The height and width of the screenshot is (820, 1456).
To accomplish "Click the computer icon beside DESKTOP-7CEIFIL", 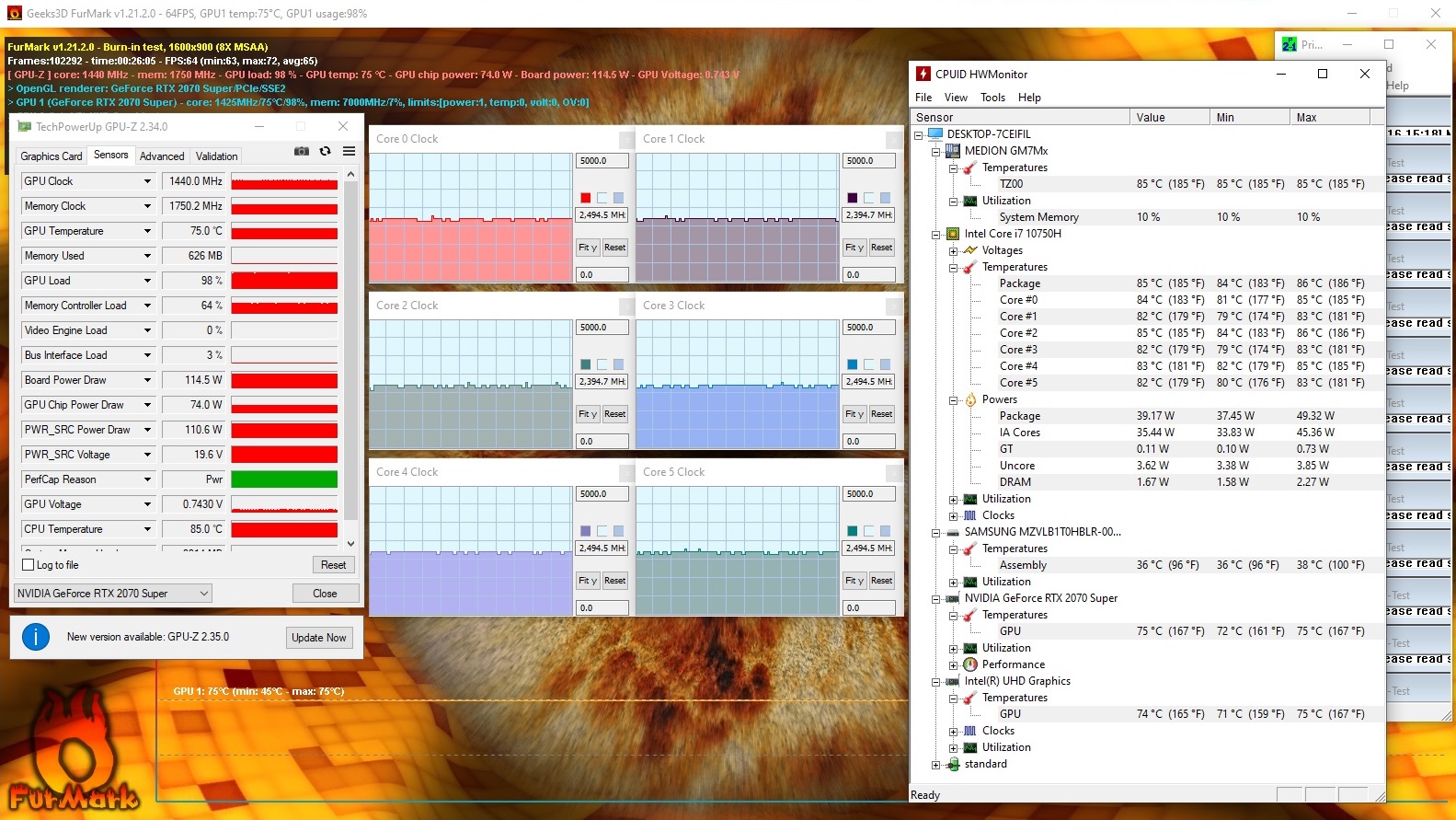I will click(x=935, y=134).
